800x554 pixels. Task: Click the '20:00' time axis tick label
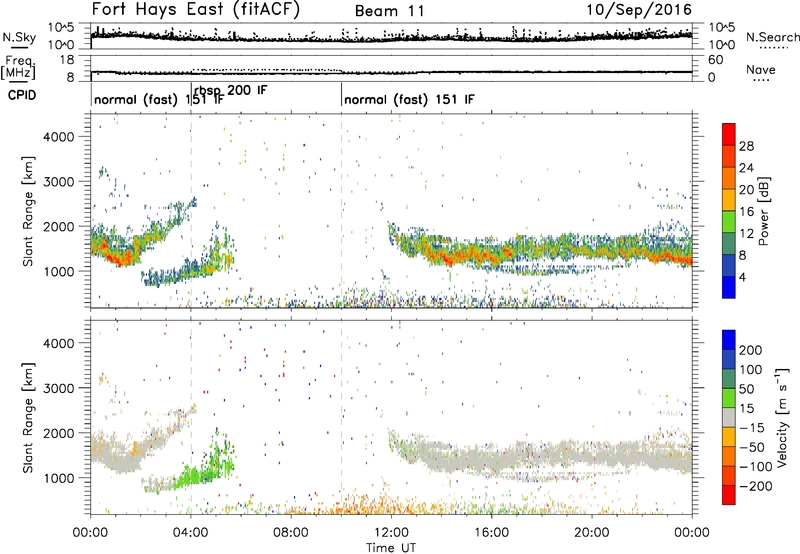592,533
